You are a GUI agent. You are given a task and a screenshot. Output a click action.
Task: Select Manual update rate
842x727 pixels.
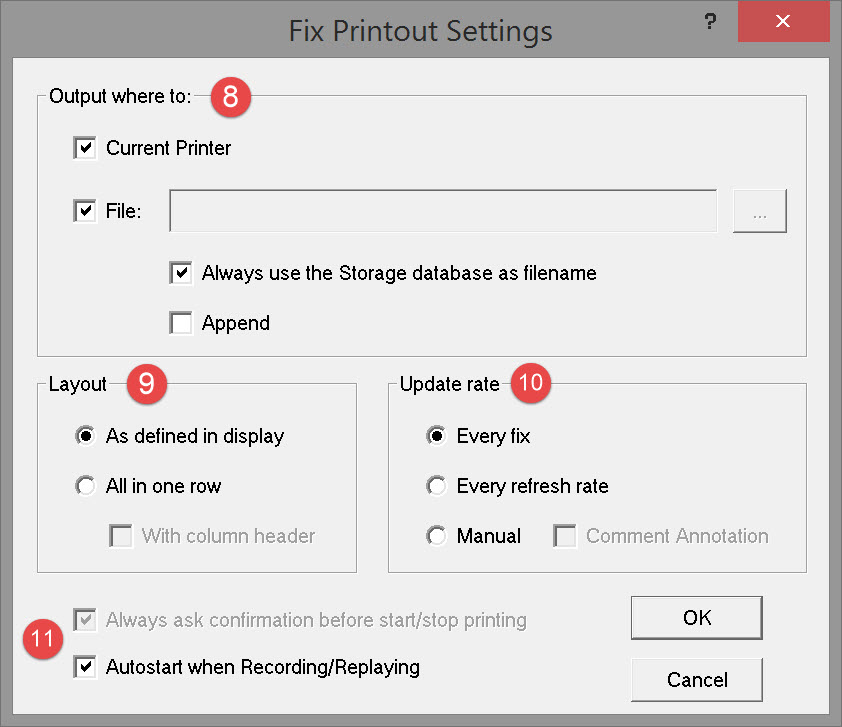click(x=436, y=537)
